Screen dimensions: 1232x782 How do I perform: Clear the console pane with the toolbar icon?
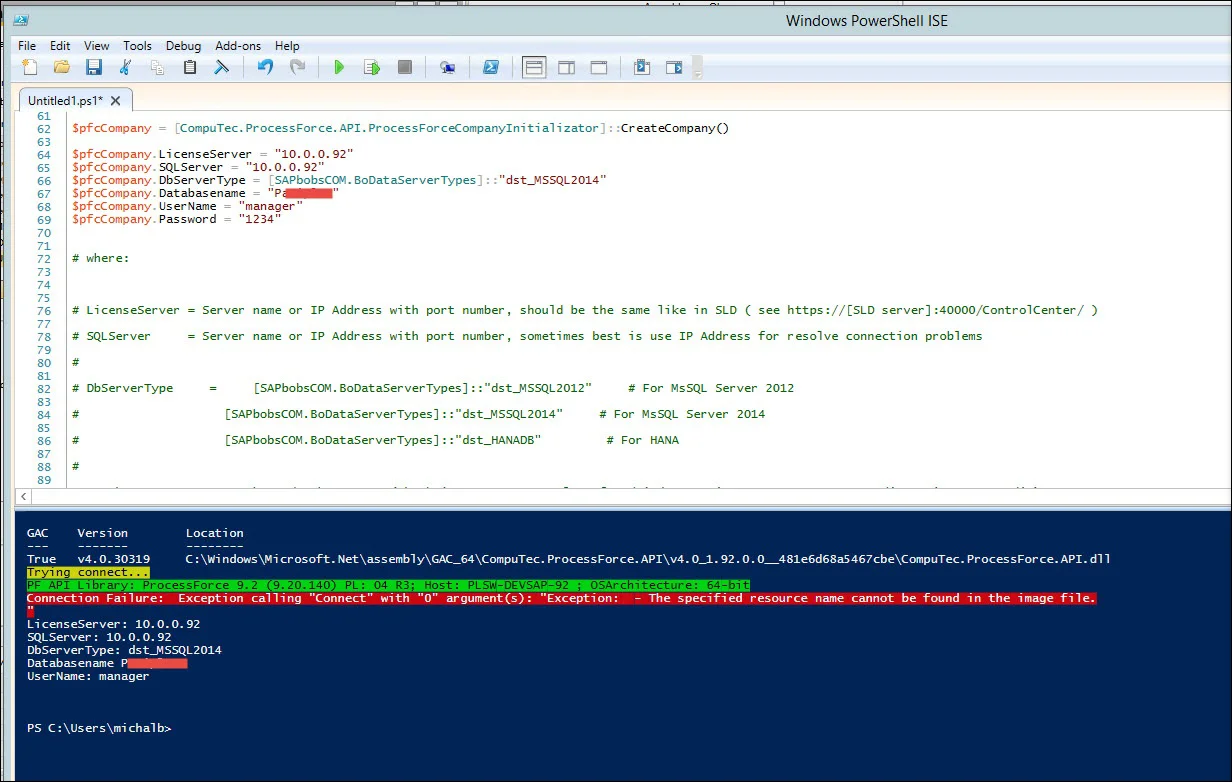[x=222, y=68]
